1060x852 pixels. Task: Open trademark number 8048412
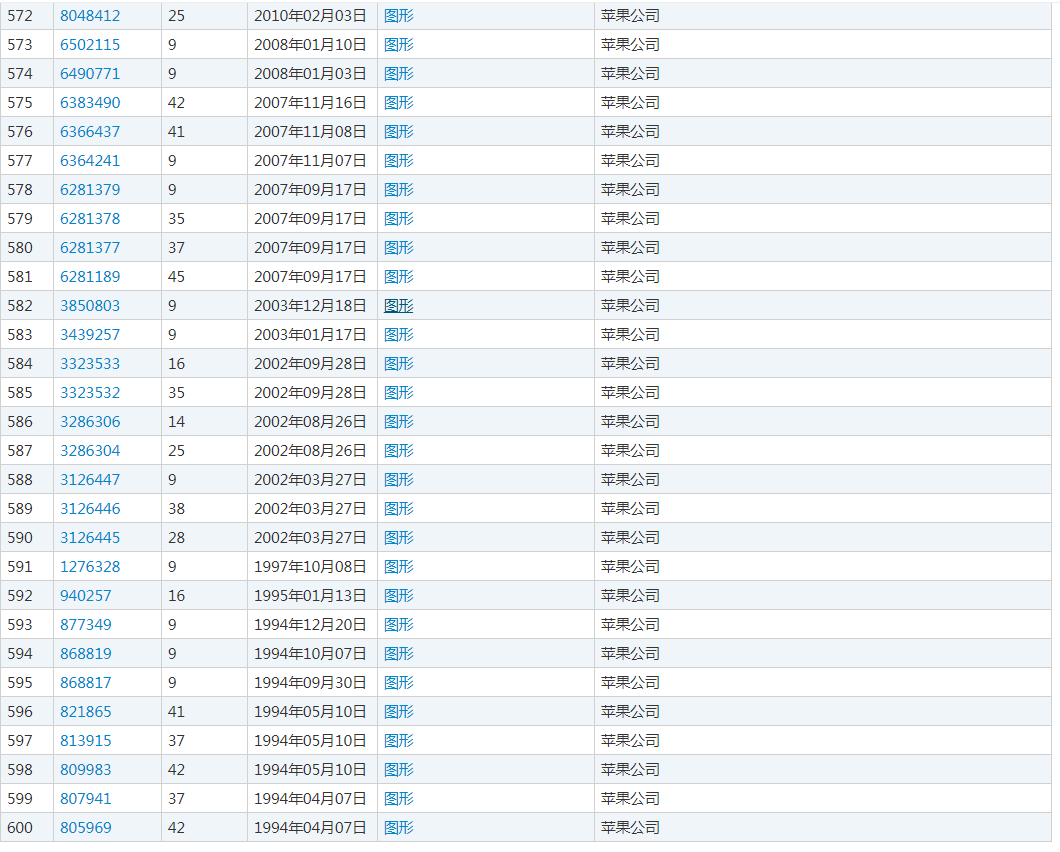click(90, 16)
